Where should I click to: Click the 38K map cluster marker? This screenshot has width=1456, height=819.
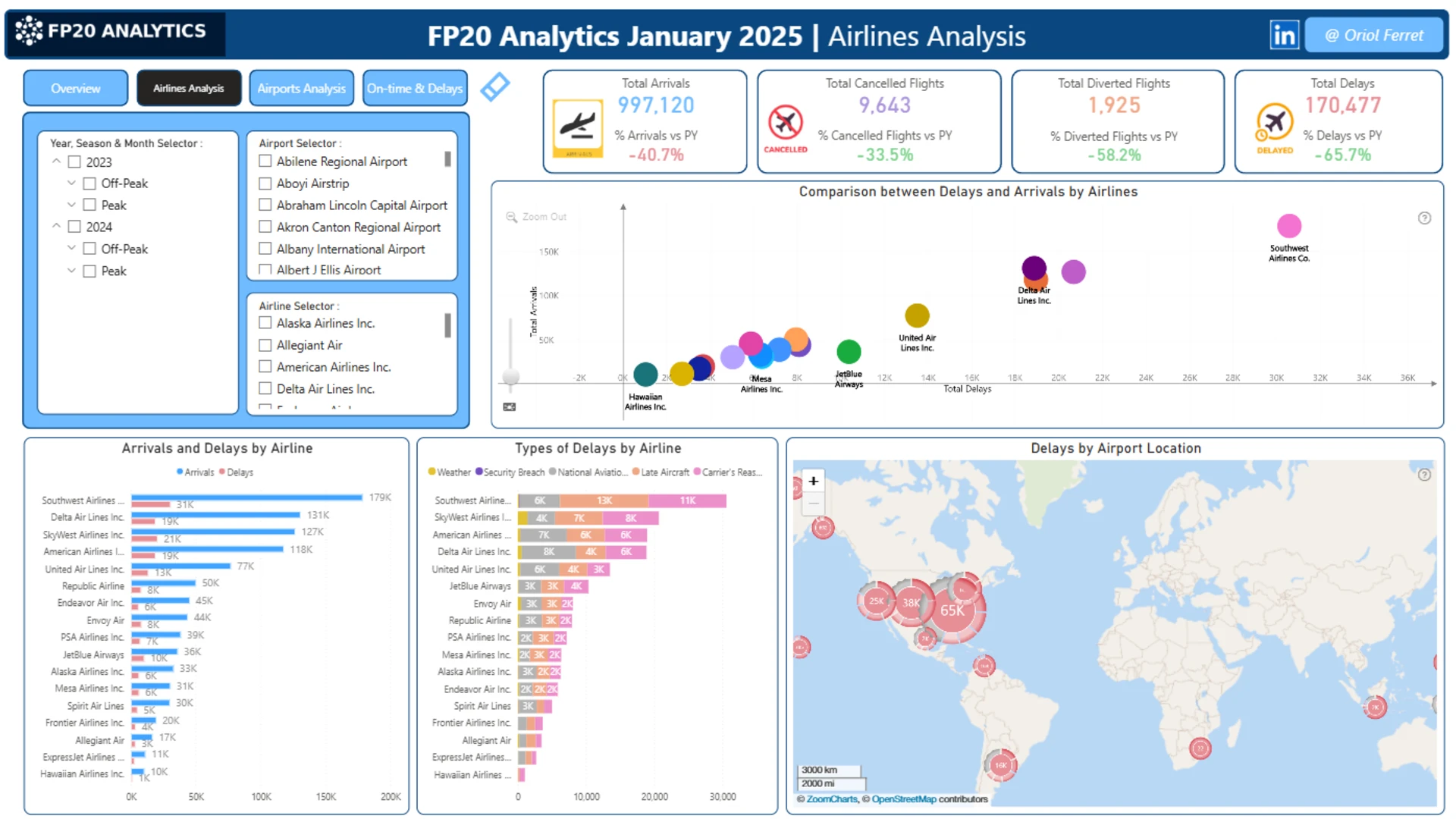click(912, 604)
